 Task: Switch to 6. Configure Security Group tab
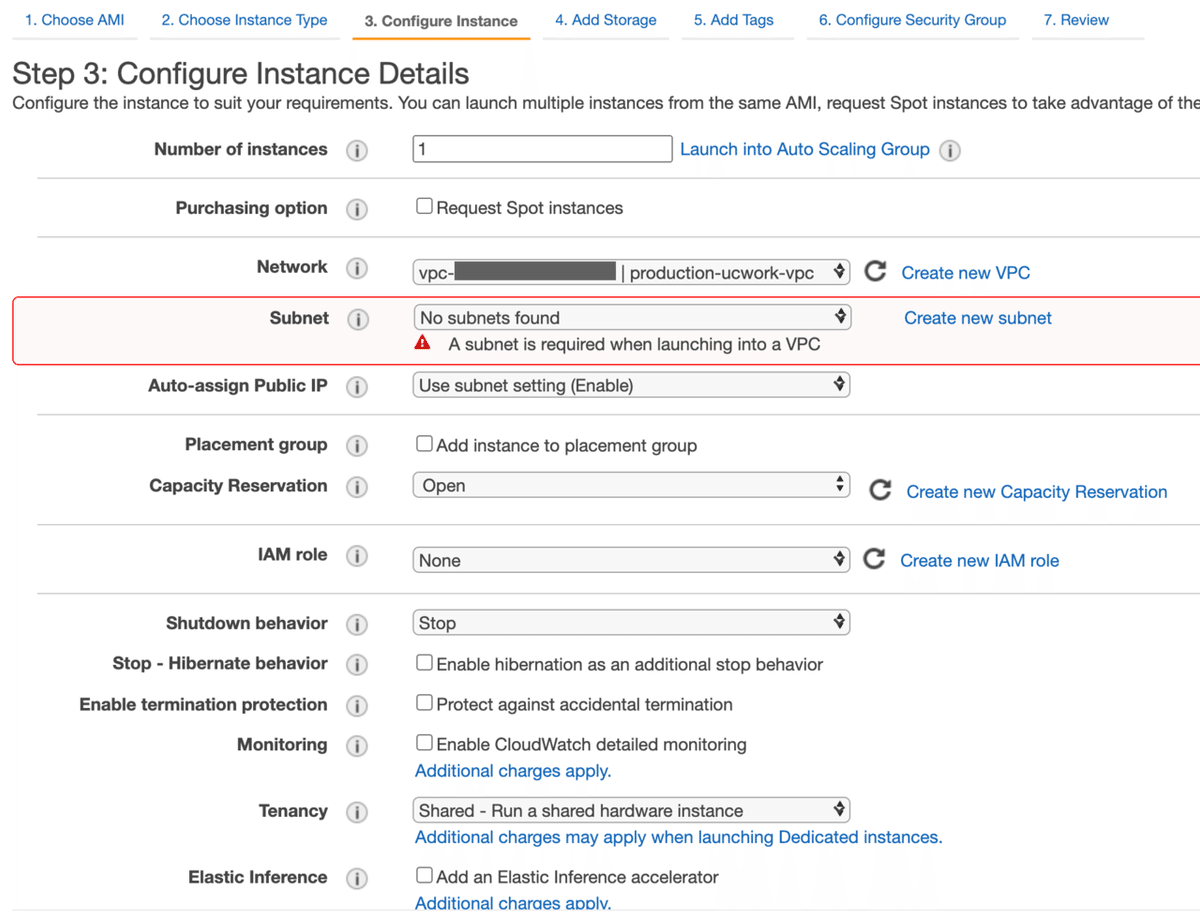point(912,20)
